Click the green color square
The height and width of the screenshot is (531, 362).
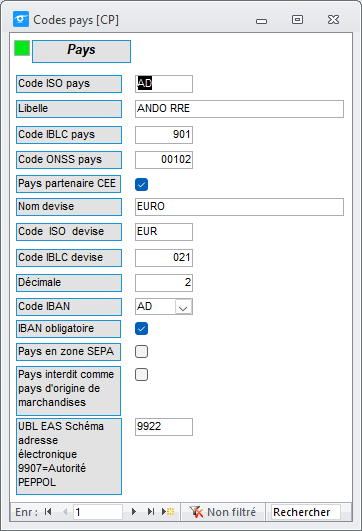click(22, 48)
